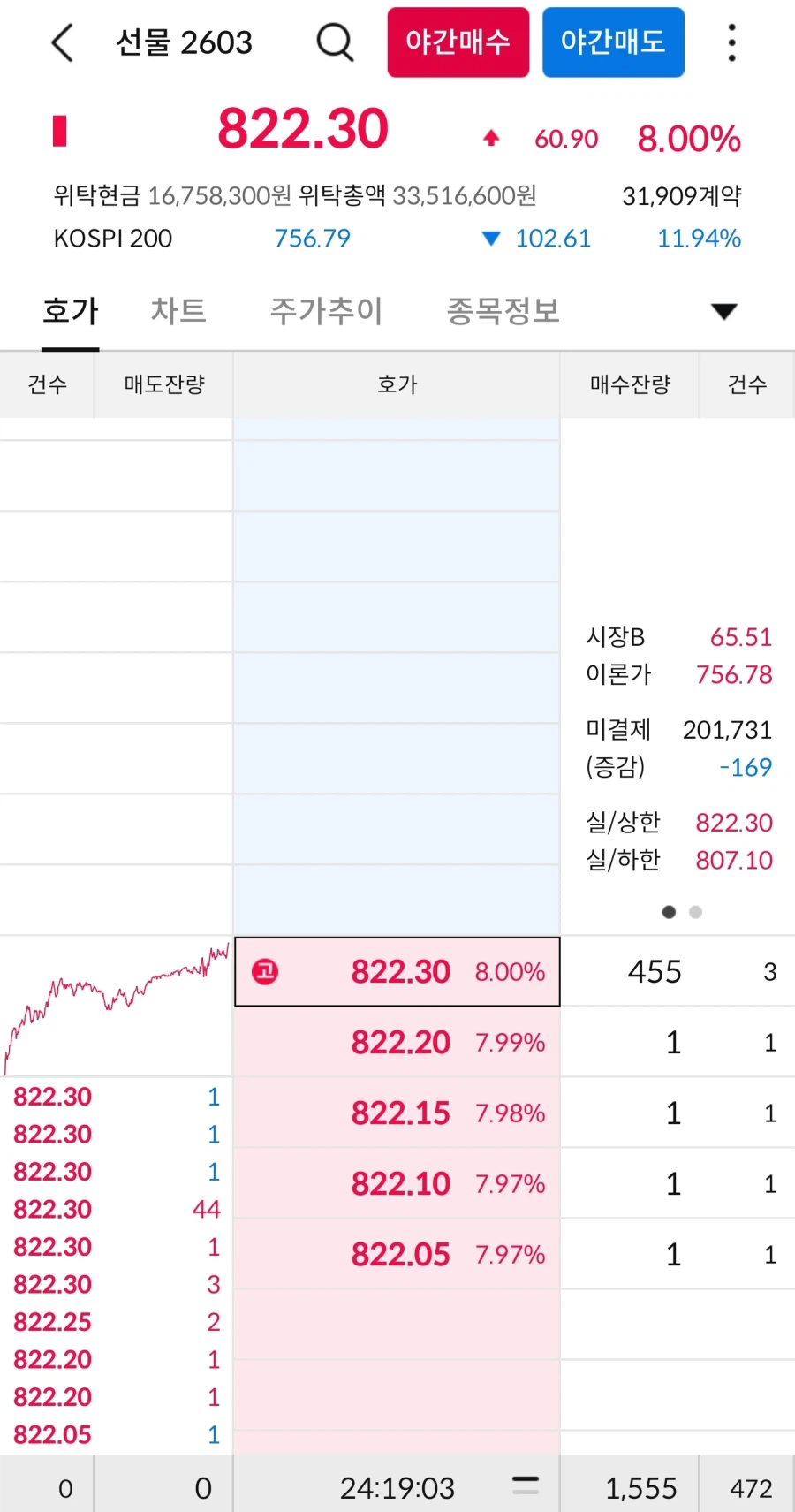
Task: Switch to the 주가추이 tab
Action: tap(326, 311)
